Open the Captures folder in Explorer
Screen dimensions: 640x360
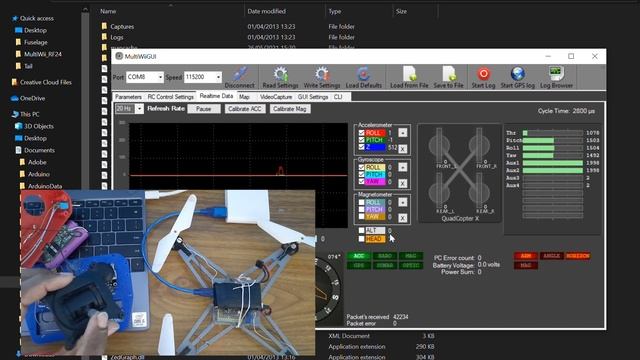pyautogui.click(x=122, y=27)
